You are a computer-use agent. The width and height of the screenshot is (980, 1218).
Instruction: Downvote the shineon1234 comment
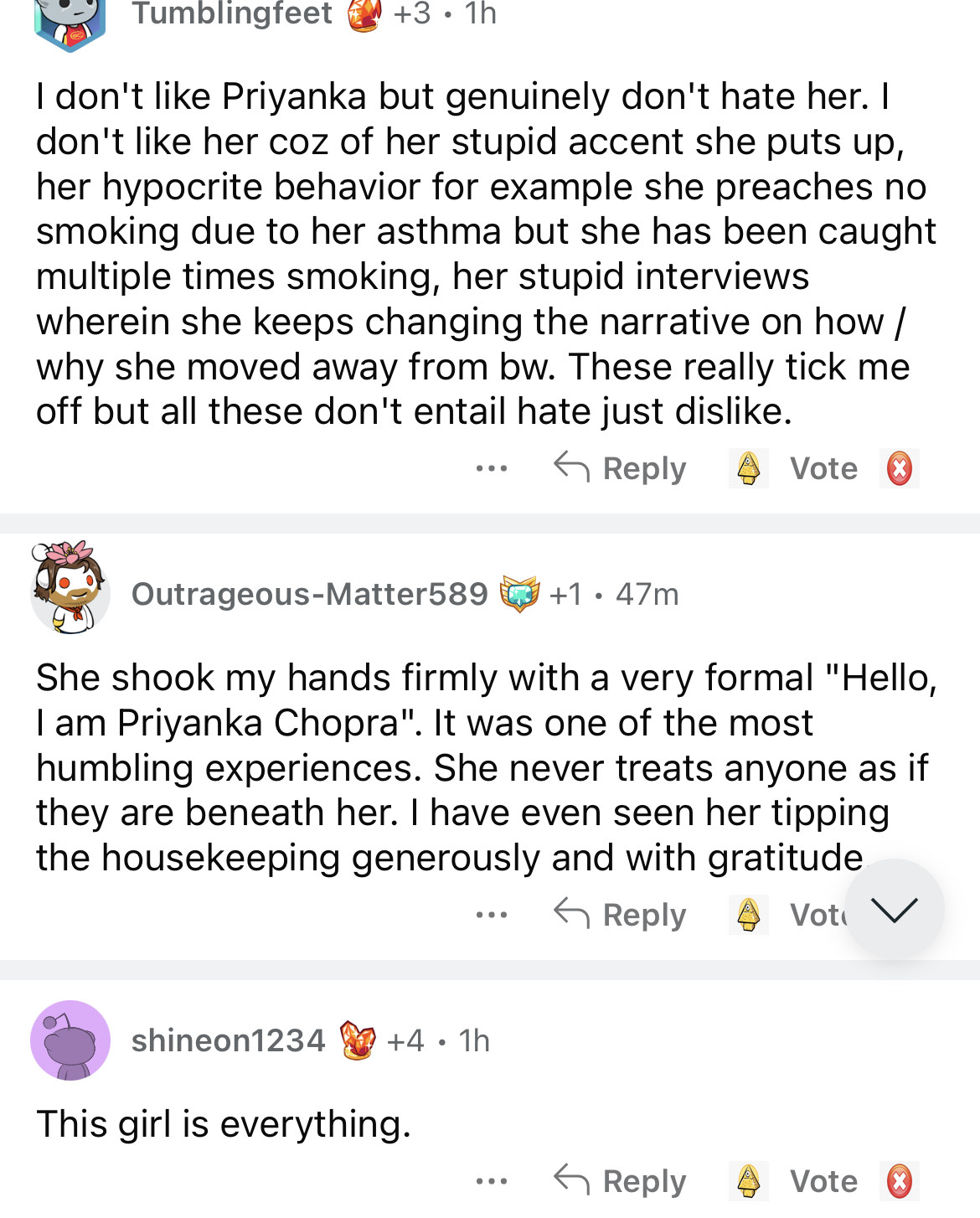point(900,1181)
